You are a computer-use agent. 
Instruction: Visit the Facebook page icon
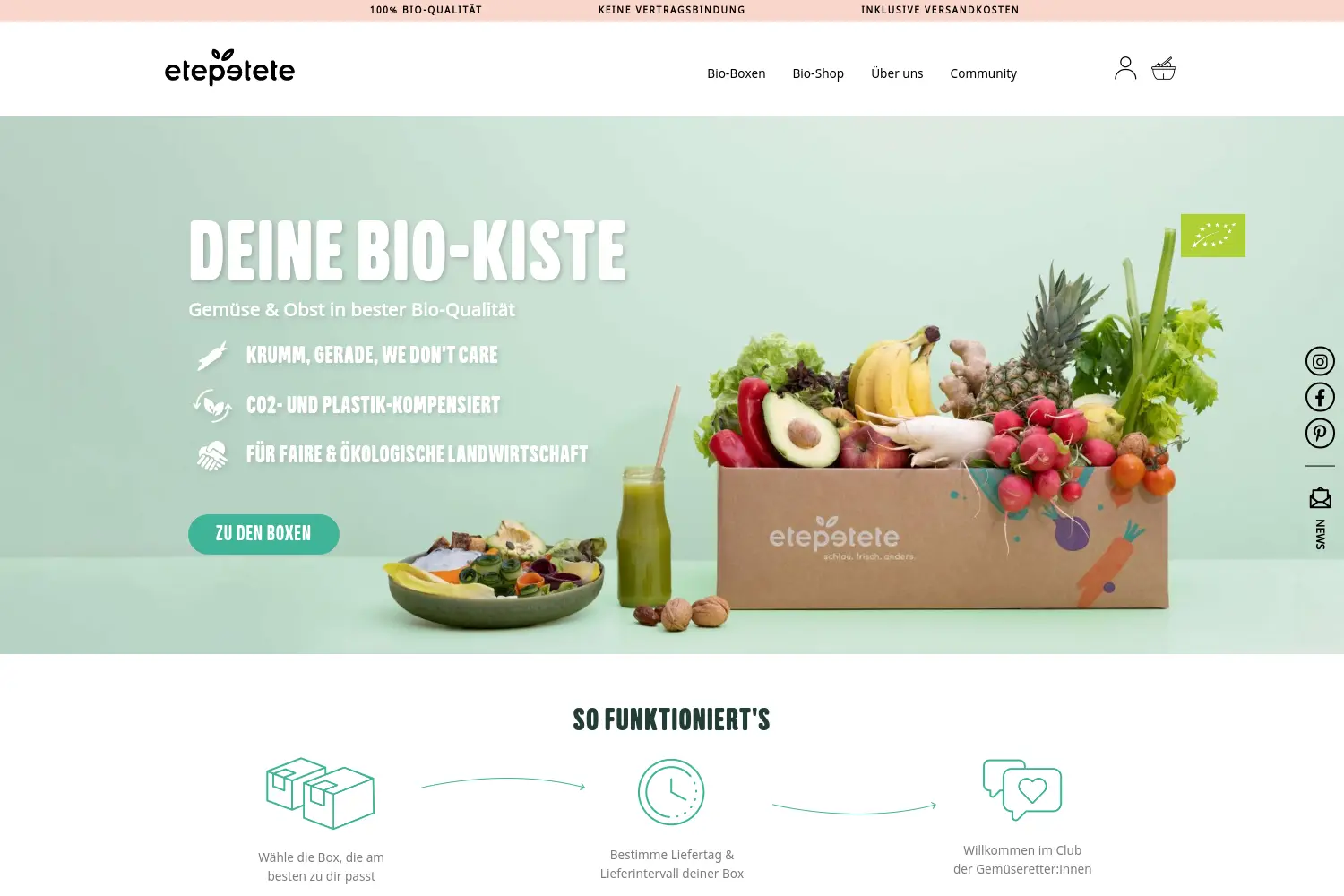(1320, 397)
